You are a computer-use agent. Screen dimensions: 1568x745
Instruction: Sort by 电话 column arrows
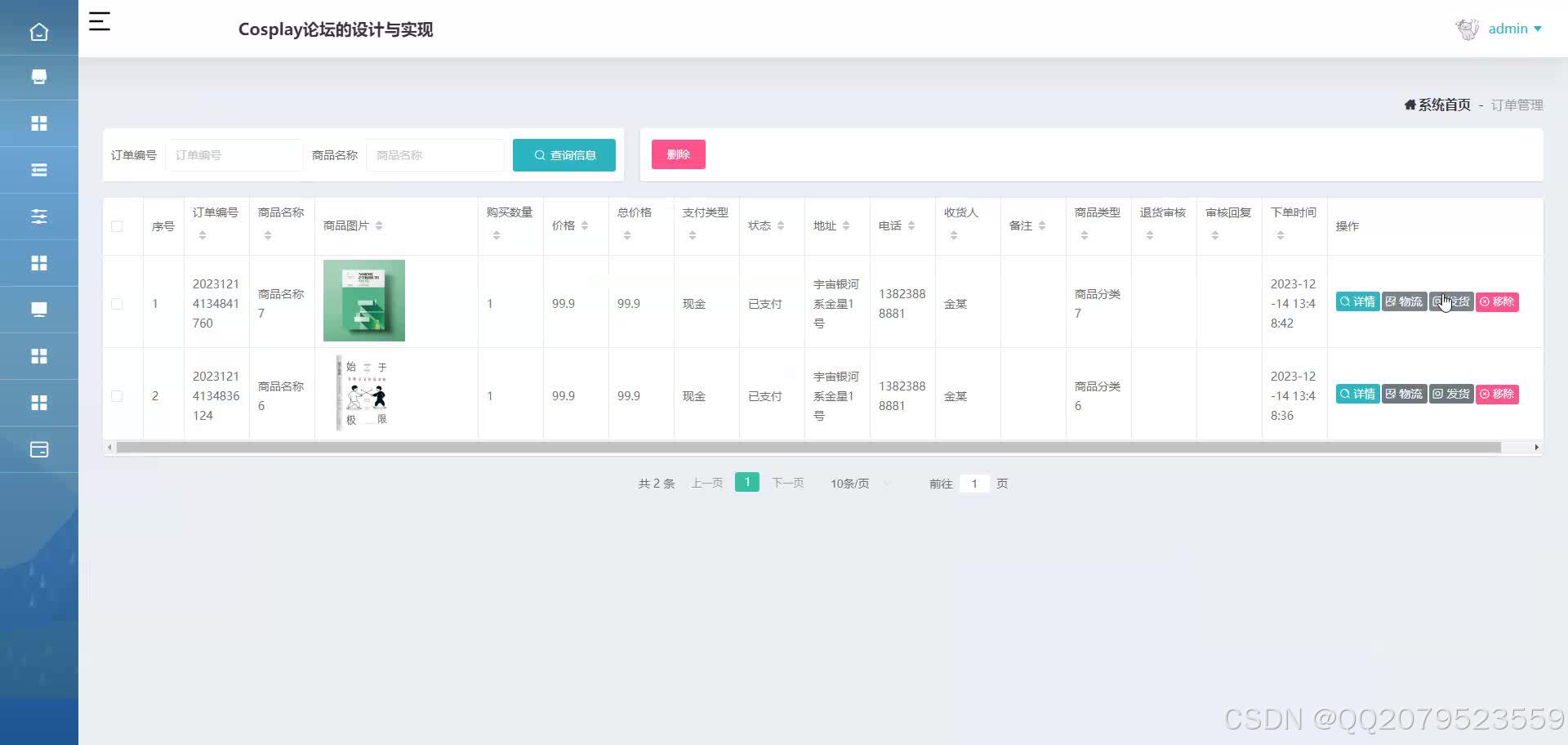click(x=911, y=225)
